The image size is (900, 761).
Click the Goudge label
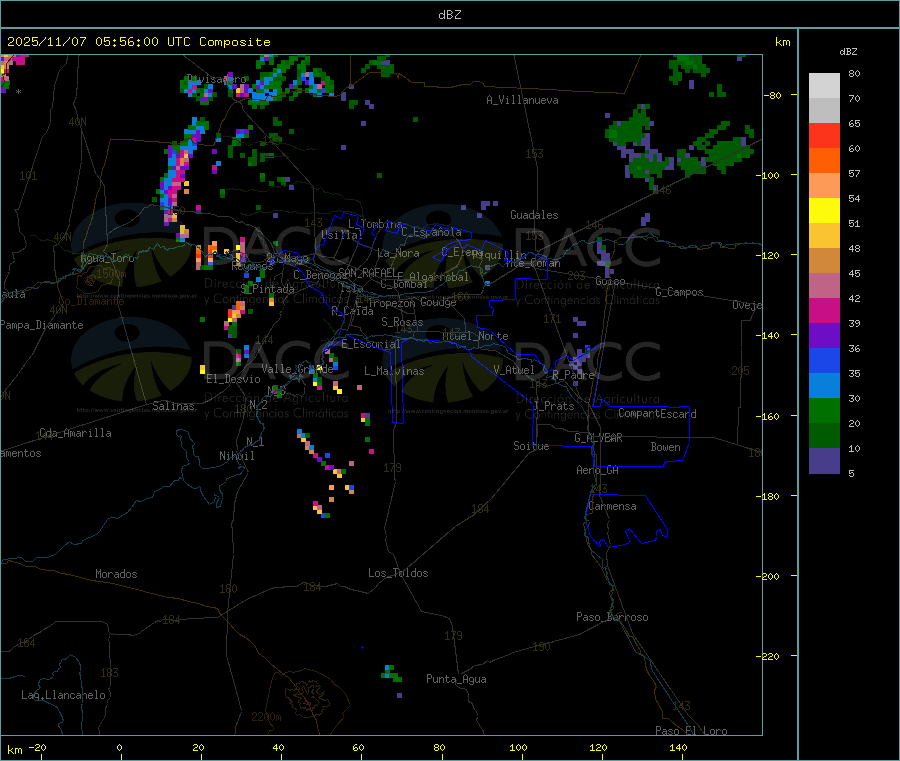(438, 302)
